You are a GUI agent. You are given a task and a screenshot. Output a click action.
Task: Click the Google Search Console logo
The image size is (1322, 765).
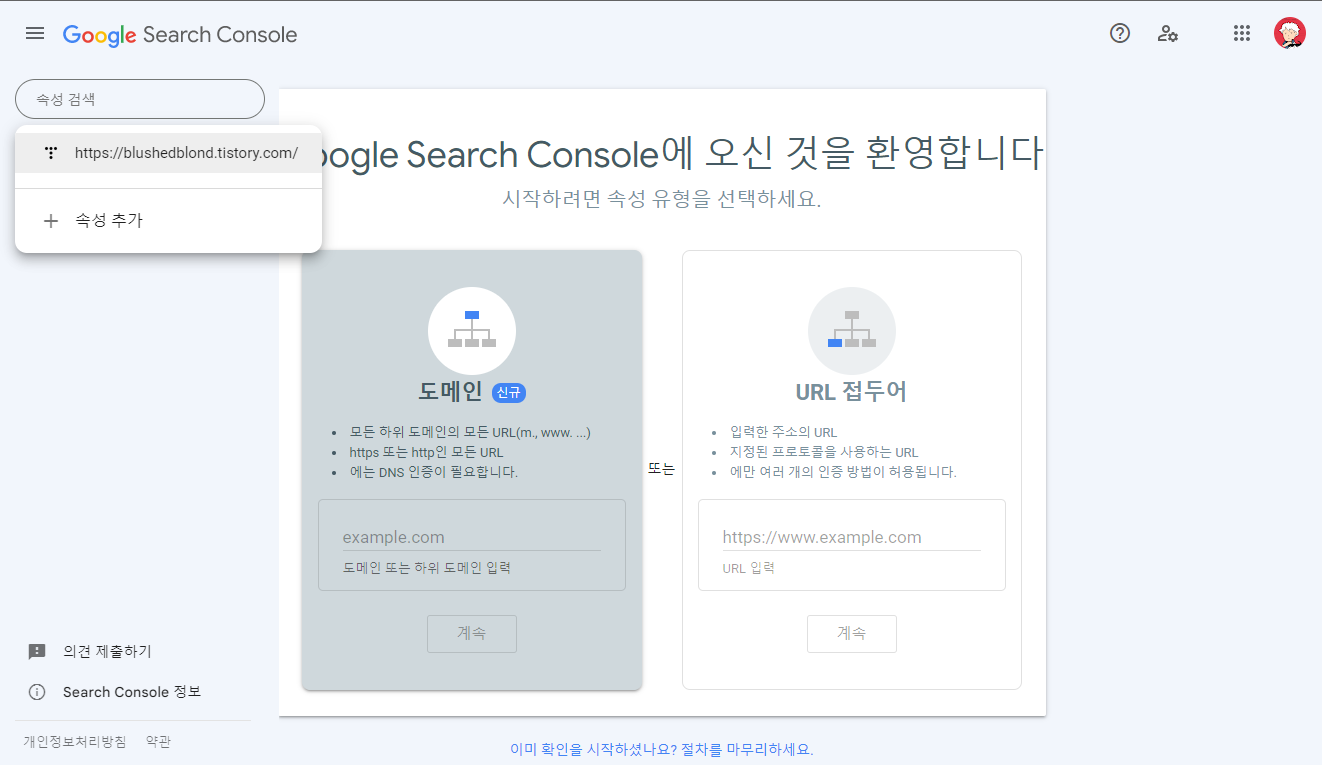coord(180,34)
